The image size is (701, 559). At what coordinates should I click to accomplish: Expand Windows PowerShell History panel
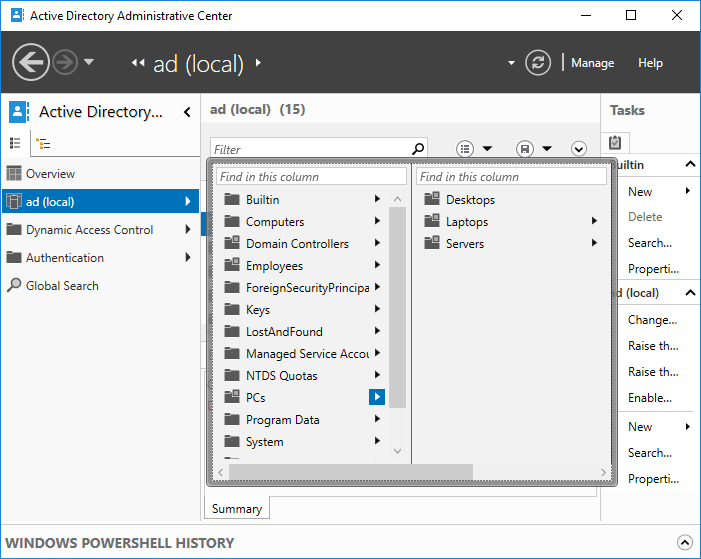tap(684, 542)
